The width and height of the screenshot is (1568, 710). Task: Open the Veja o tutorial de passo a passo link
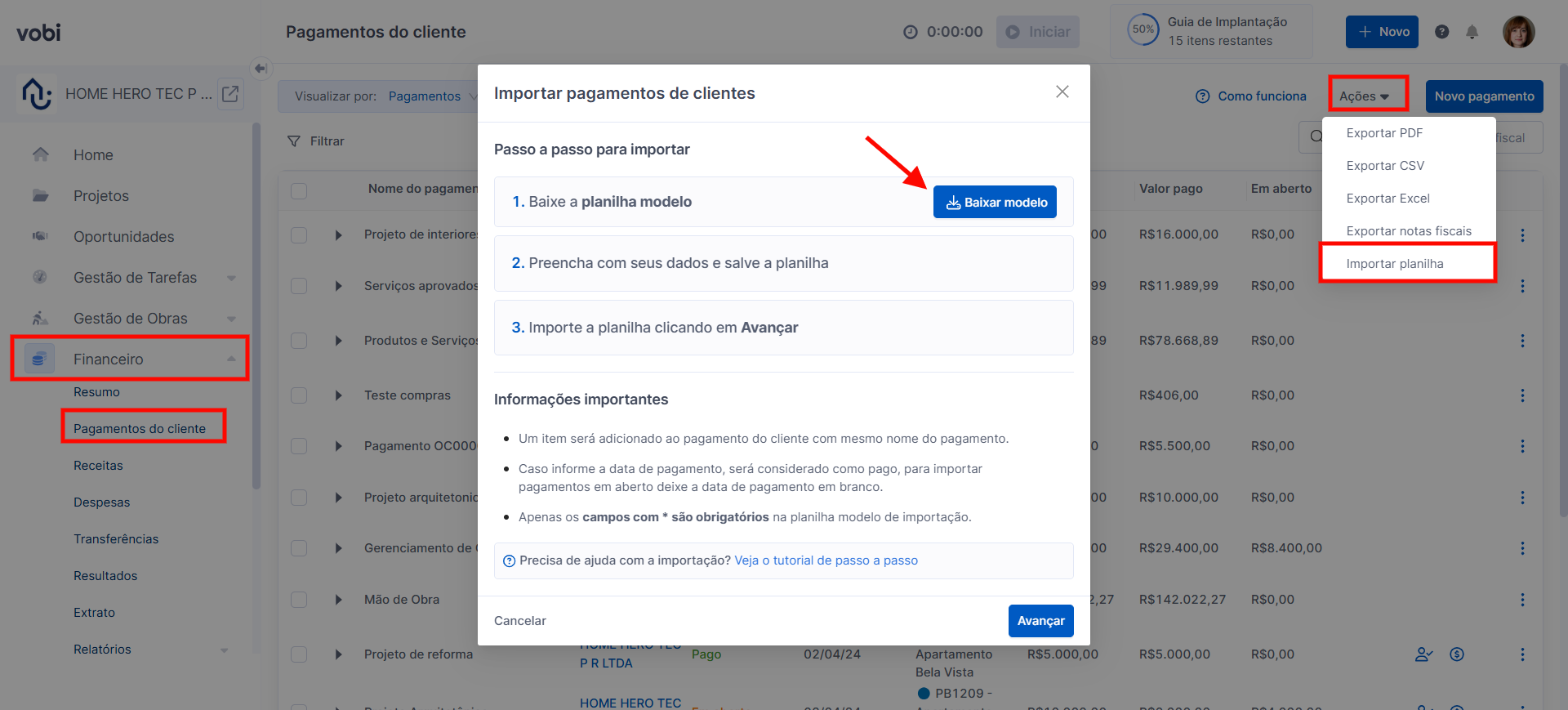click(x=826, y=560)
